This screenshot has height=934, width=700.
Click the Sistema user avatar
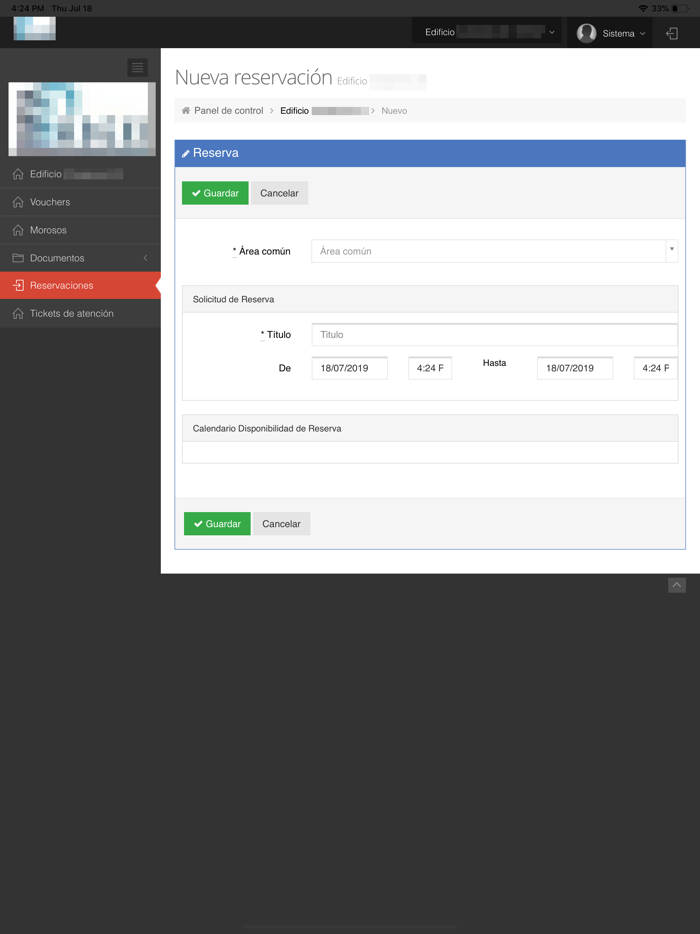click(587, 33)
